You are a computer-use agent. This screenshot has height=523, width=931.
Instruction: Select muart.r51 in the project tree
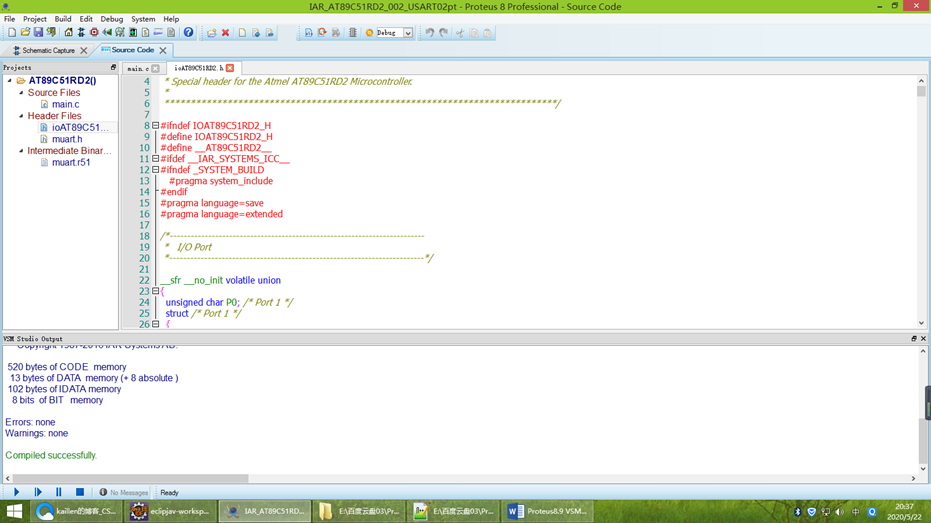pos(71,162)
